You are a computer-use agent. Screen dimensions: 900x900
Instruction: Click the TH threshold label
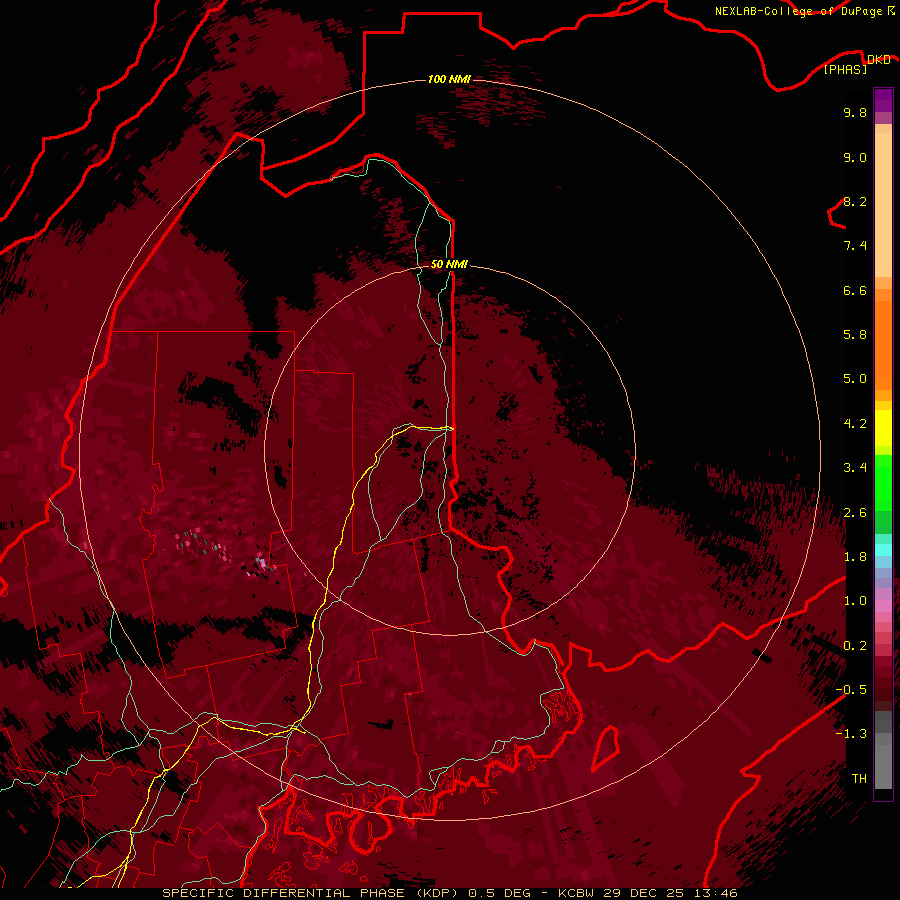[859, 779]
